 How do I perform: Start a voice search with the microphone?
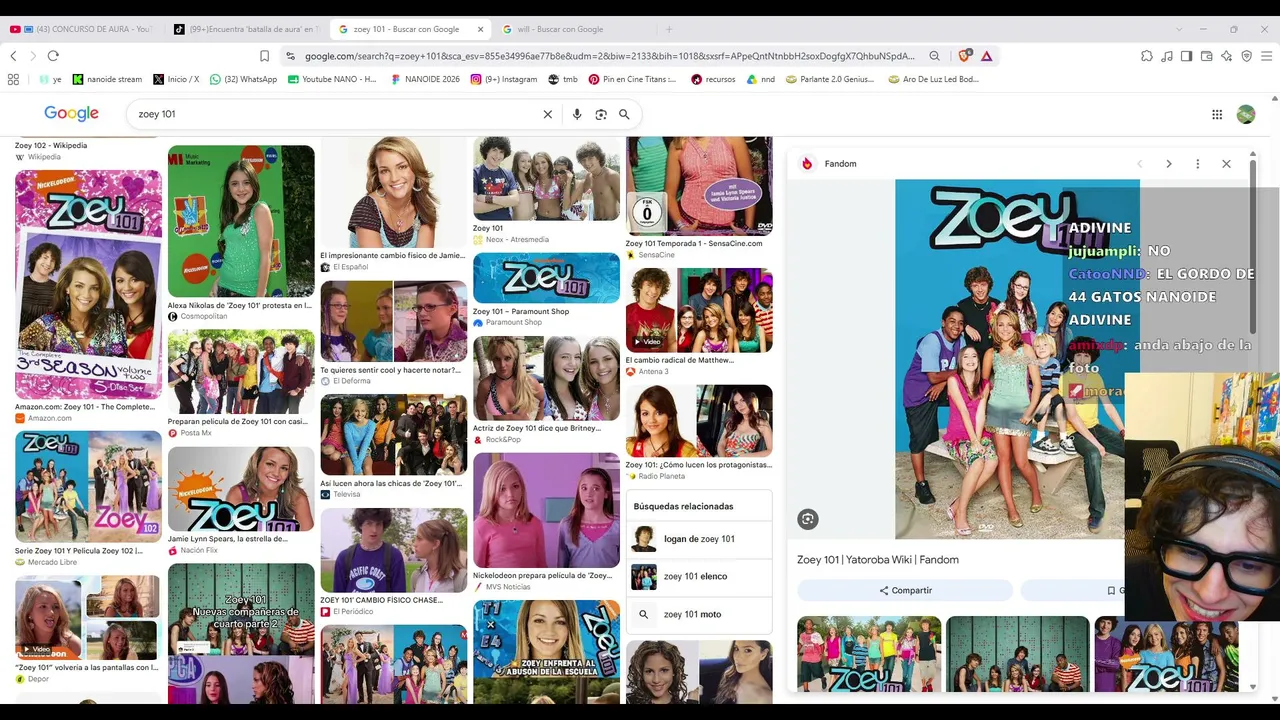[x=577, y=114]
